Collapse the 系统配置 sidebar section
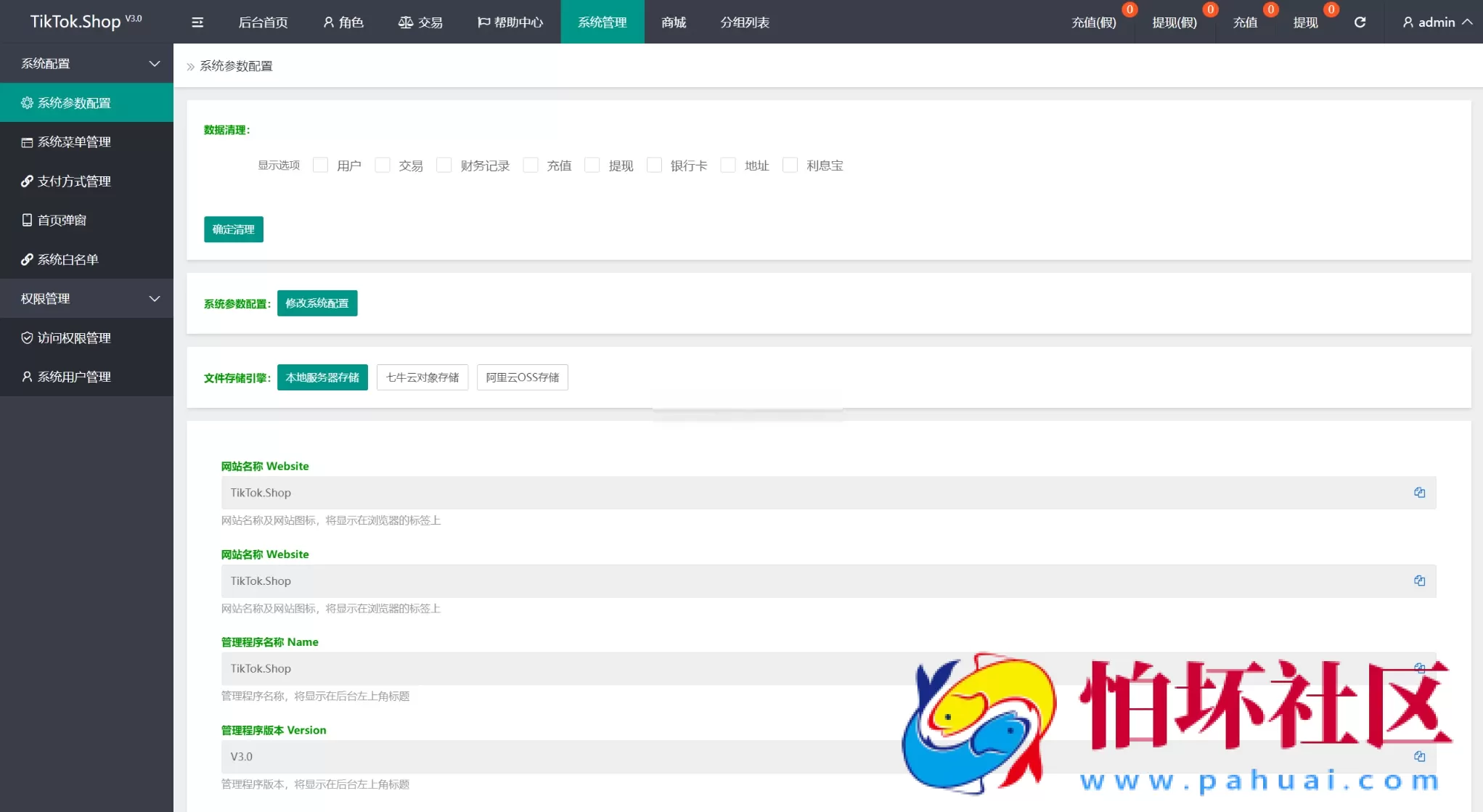The width and height of the screenshot is (1483, 812). coord(86,63)
